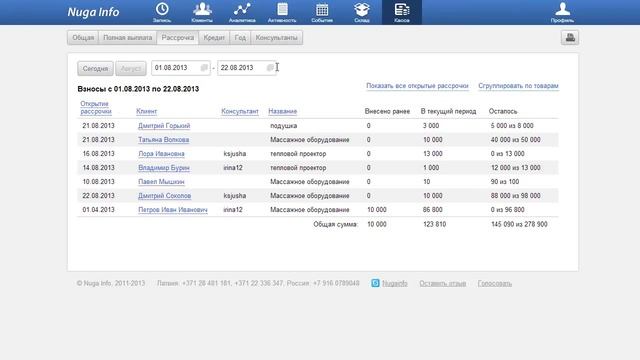The width and height of the screenshot is (640, 360).
Task: Switch to the Полная выплата tab
Action: 127,38
